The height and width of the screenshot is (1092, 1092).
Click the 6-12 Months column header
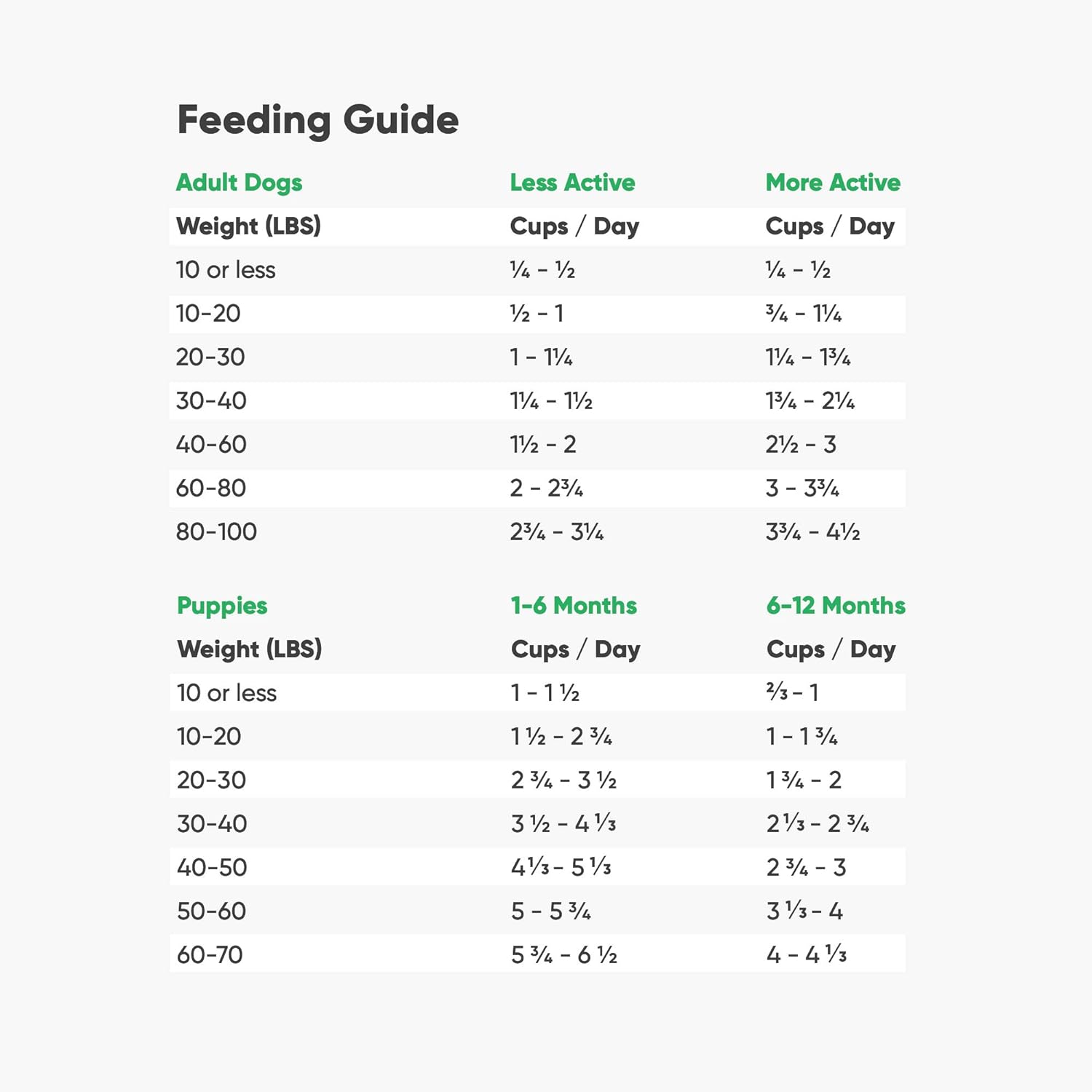click(x=836, y=605)
